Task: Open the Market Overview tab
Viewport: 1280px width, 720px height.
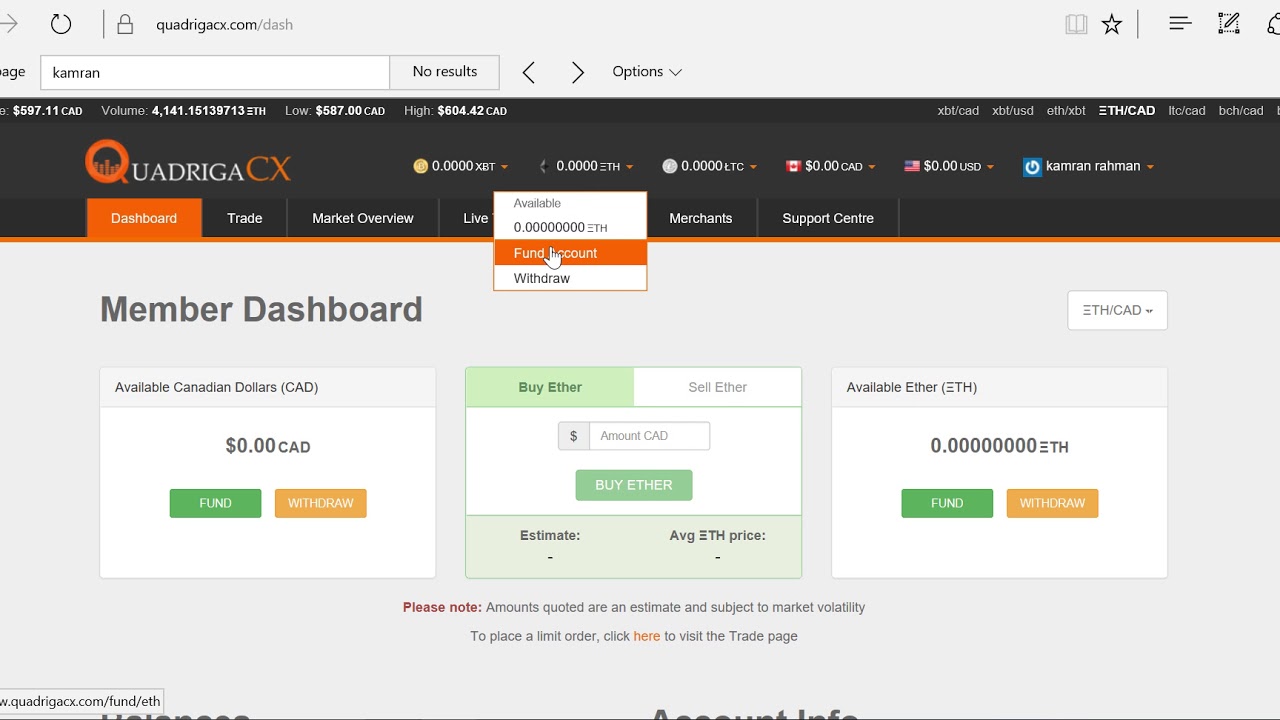Action: coord(363,218)
